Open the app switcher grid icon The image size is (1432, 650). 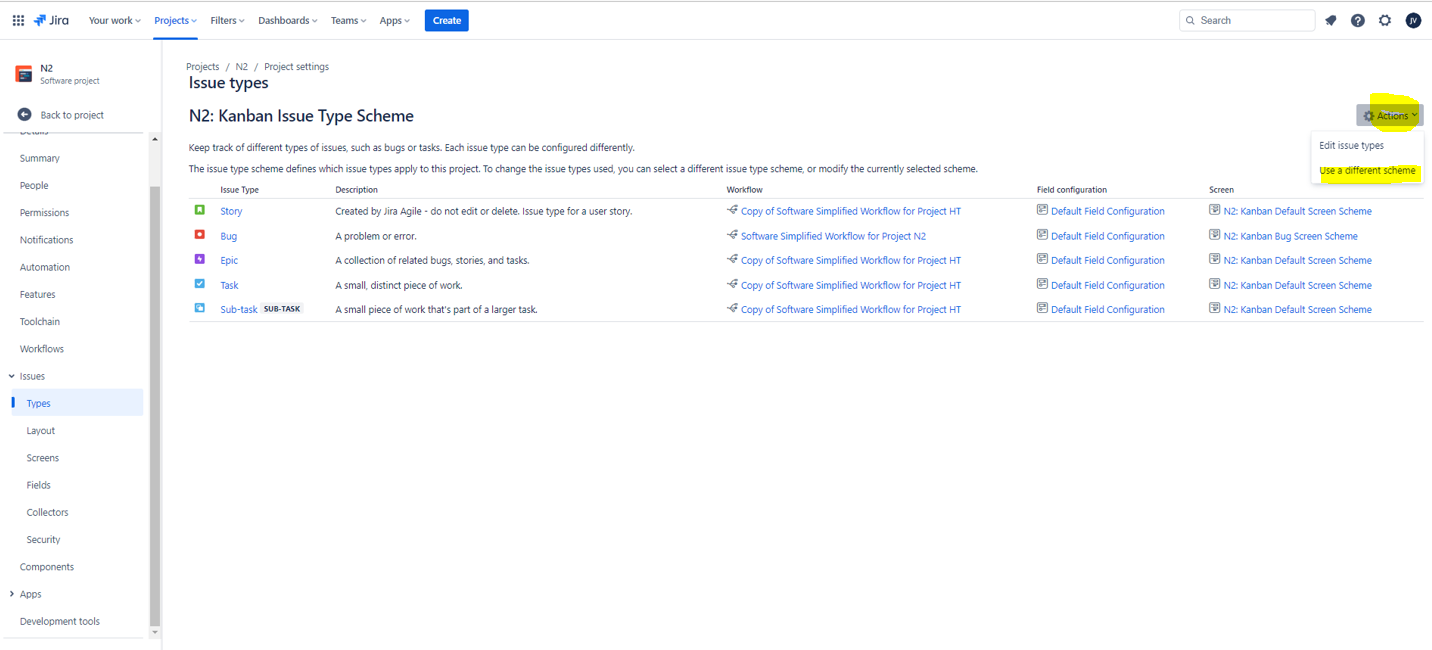pos(18,19)
